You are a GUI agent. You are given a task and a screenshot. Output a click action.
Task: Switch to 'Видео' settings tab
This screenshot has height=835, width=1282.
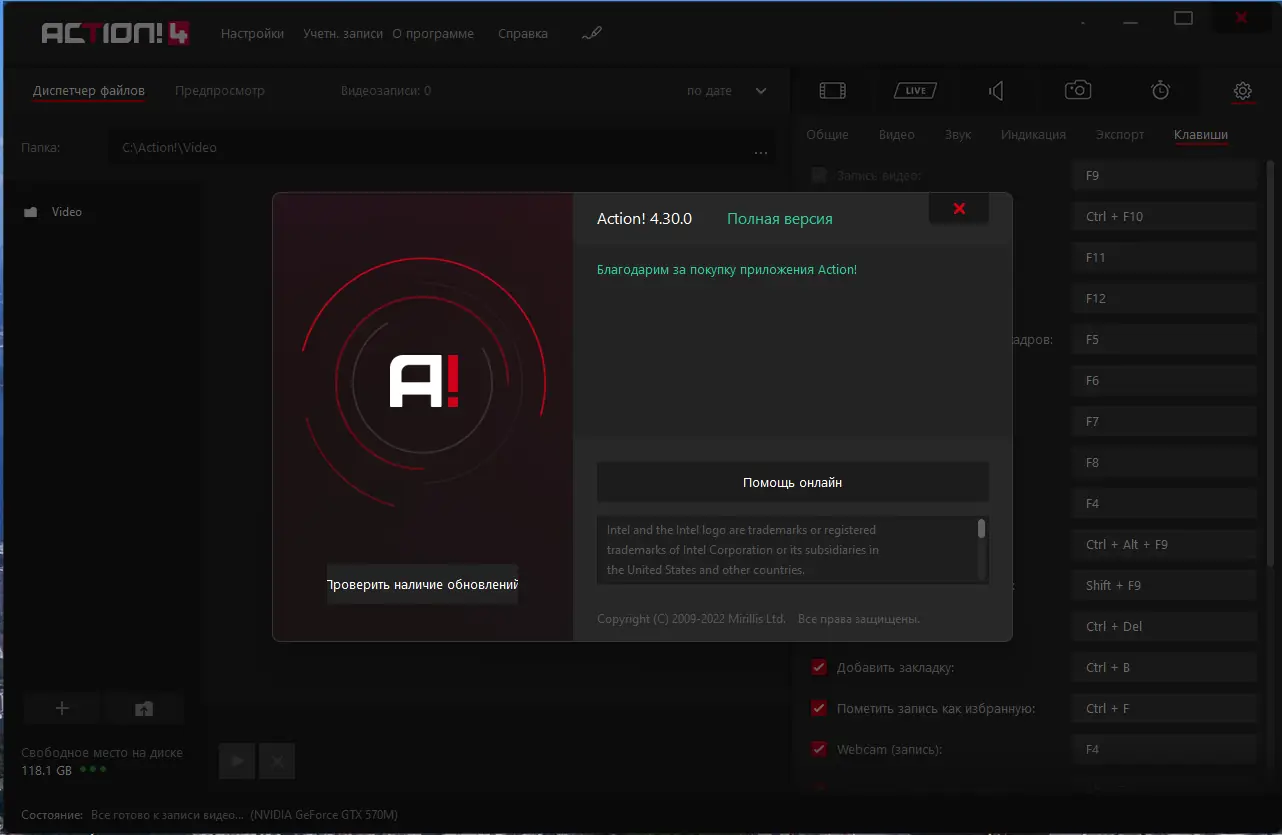897,134
